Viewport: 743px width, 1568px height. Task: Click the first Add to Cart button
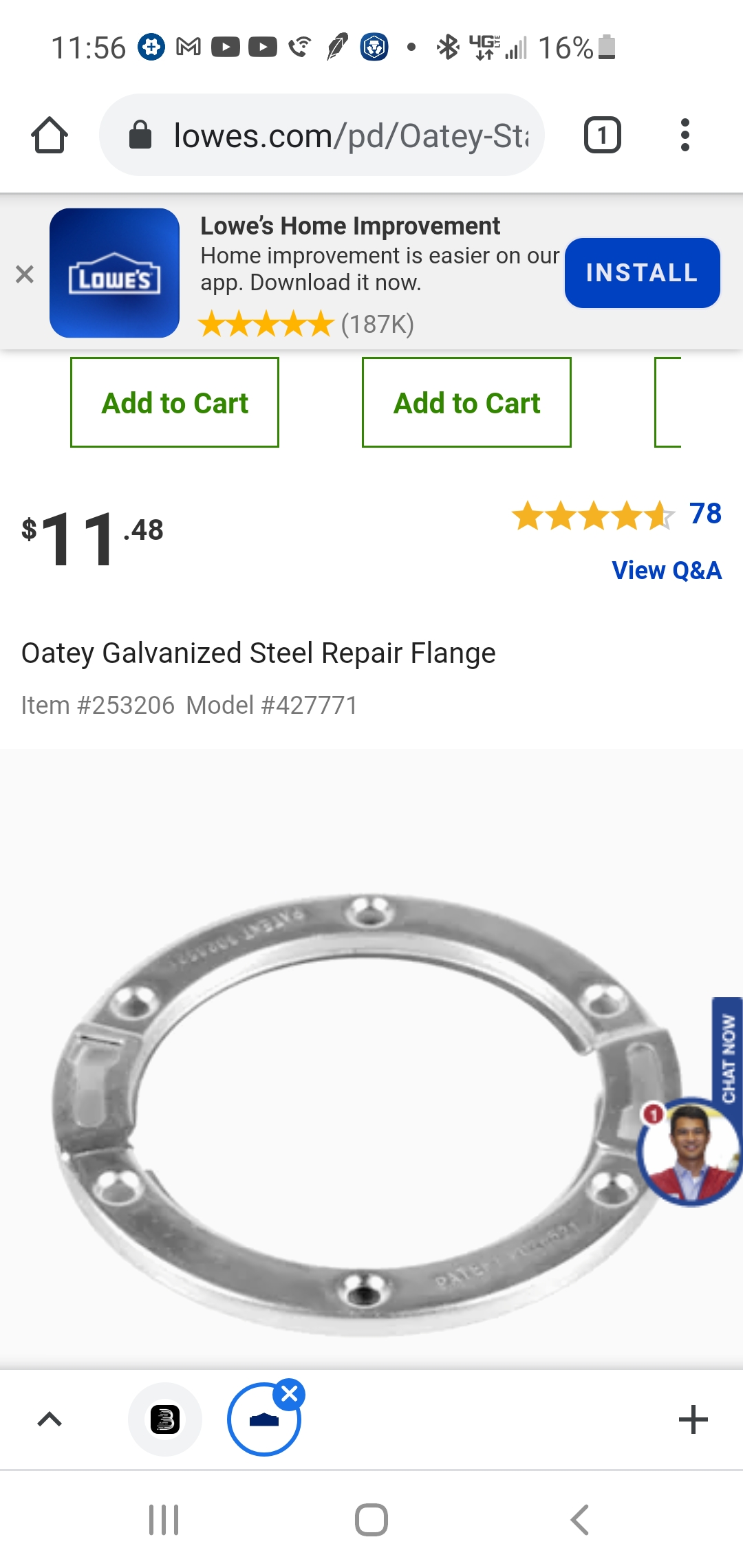175,402
